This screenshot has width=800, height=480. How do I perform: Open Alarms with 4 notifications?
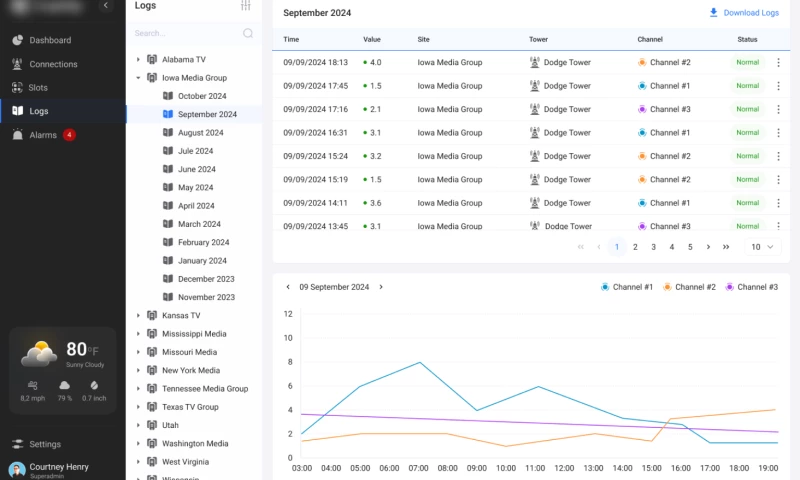43,135
